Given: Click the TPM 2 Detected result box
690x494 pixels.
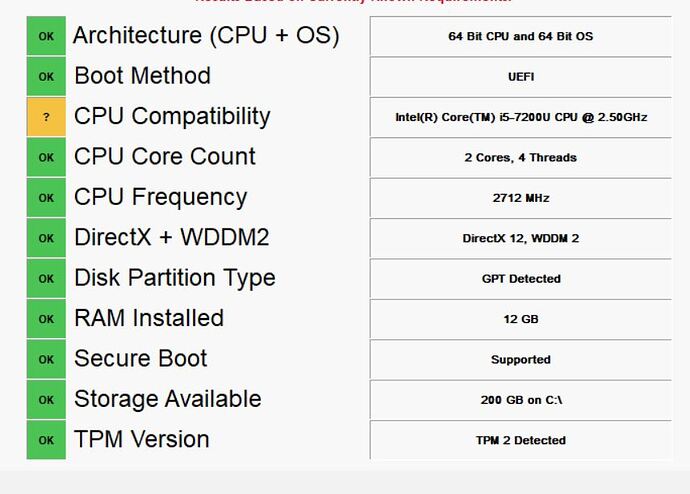Looking at the screenshot, I should (x=521, y=440).
